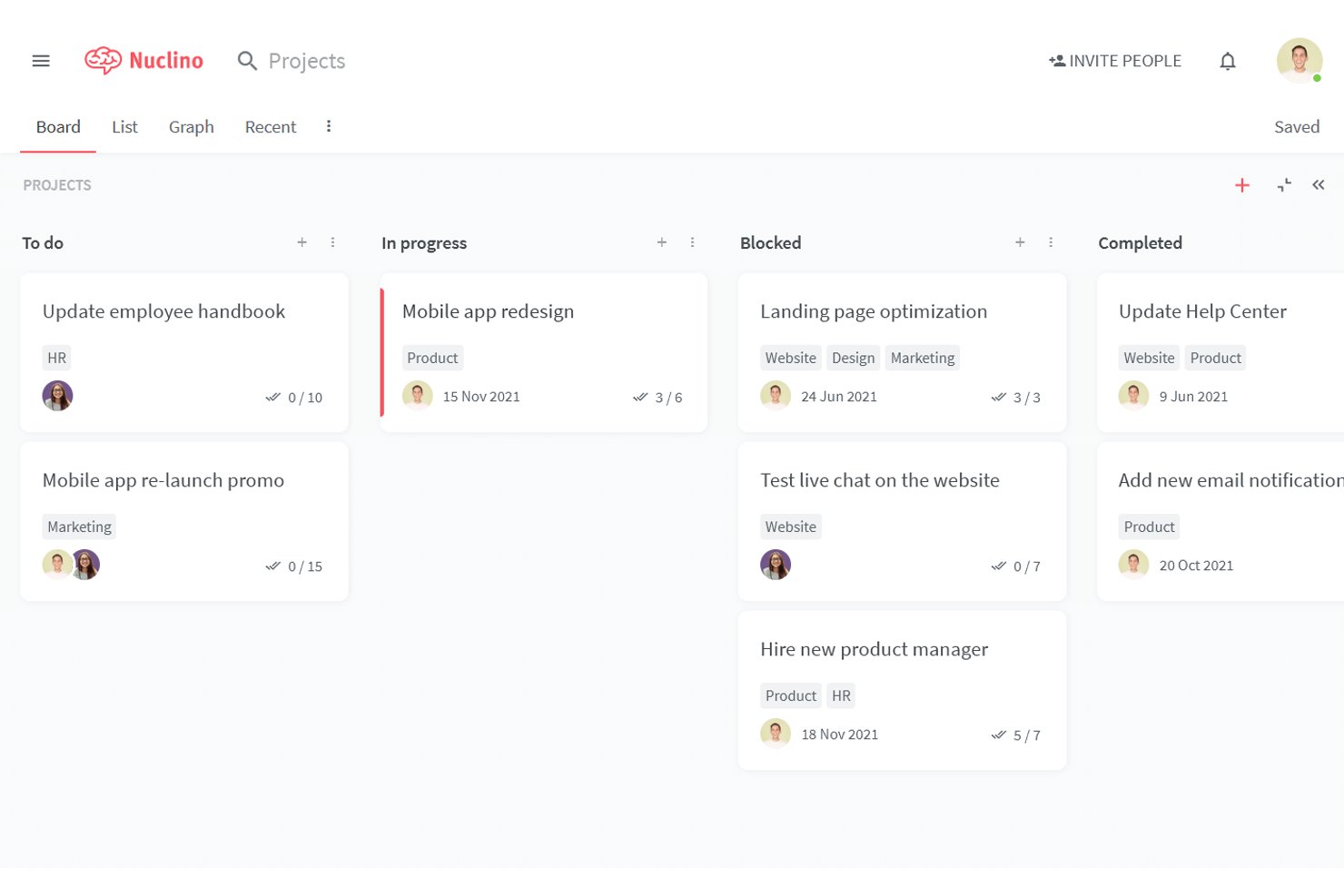Click first assignee avatar on re-launch promo
This screenshot has height=896, width=1344.
(56, 565)
